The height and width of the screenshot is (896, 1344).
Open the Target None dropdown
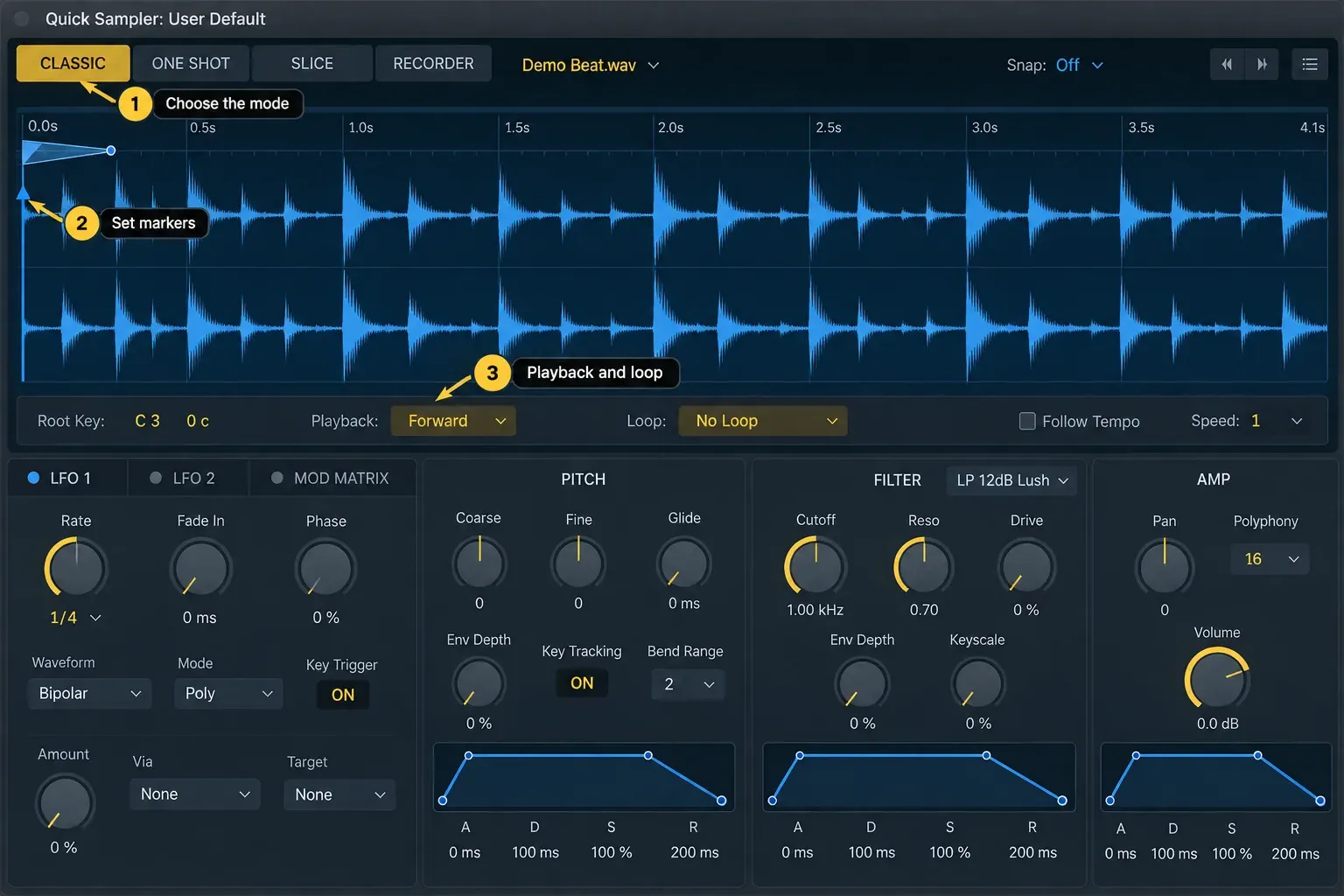tap(339, 794)
